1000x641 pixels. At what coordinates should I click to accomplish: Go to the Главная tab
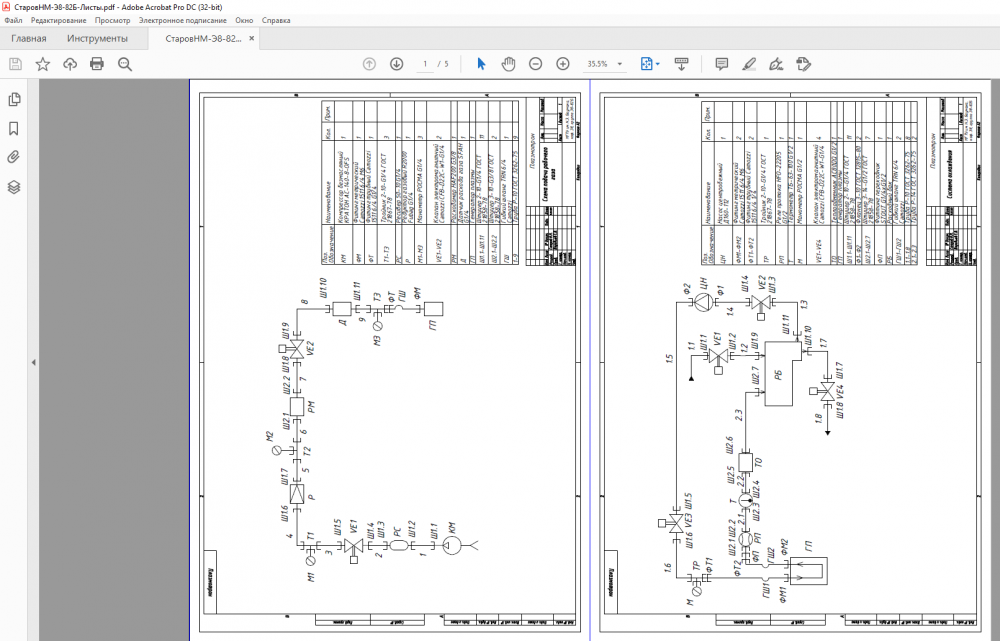[x=28, y=39]
